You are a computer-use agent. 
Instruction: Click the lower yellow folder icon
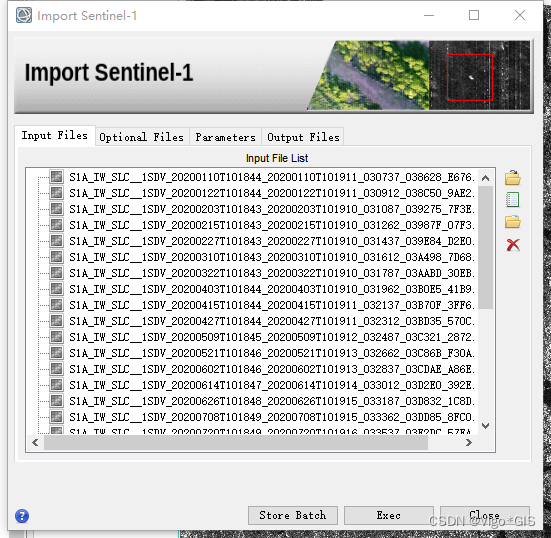click(x=513, y=222)
